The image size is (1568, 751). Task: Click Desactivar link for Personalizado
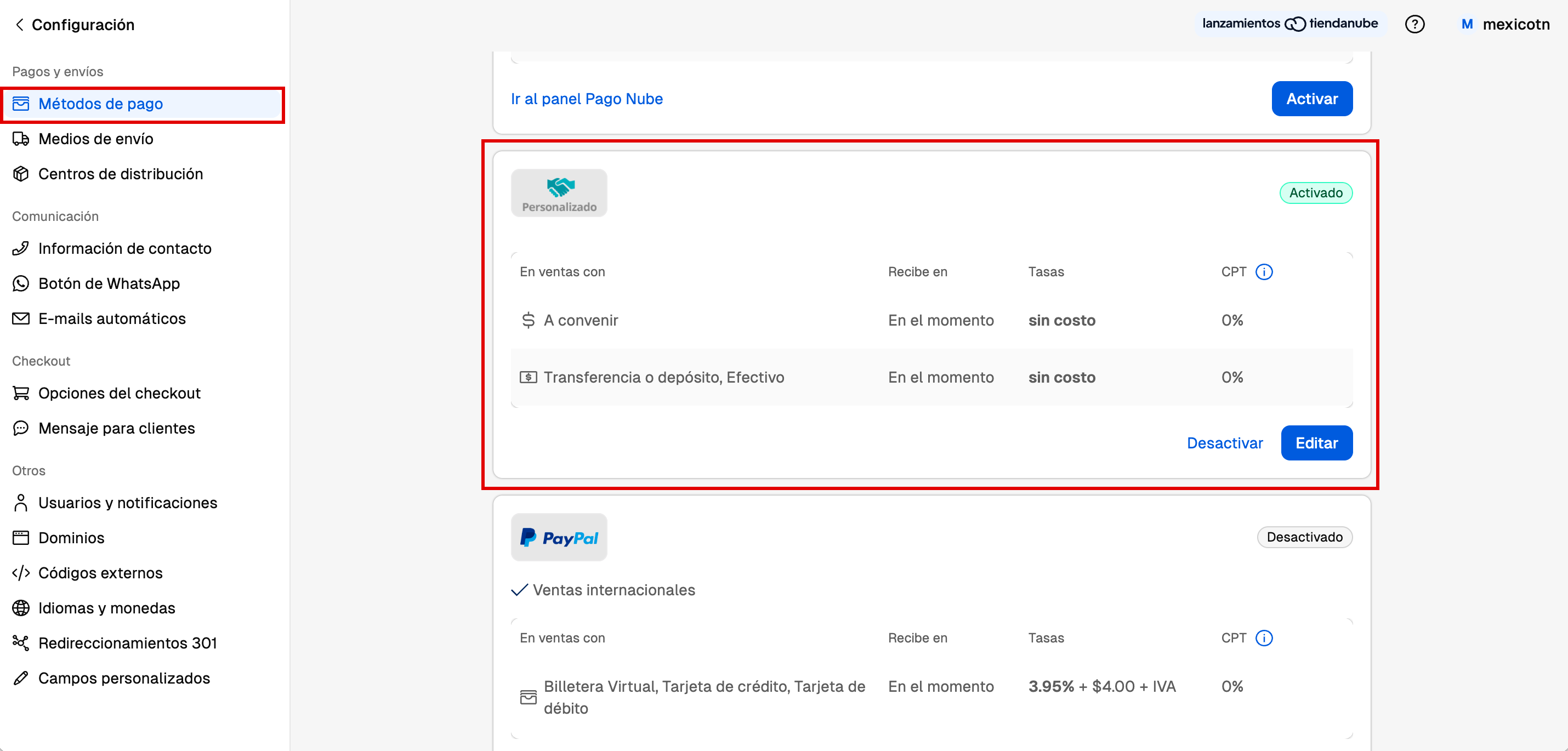click(x=1224, y=443)
